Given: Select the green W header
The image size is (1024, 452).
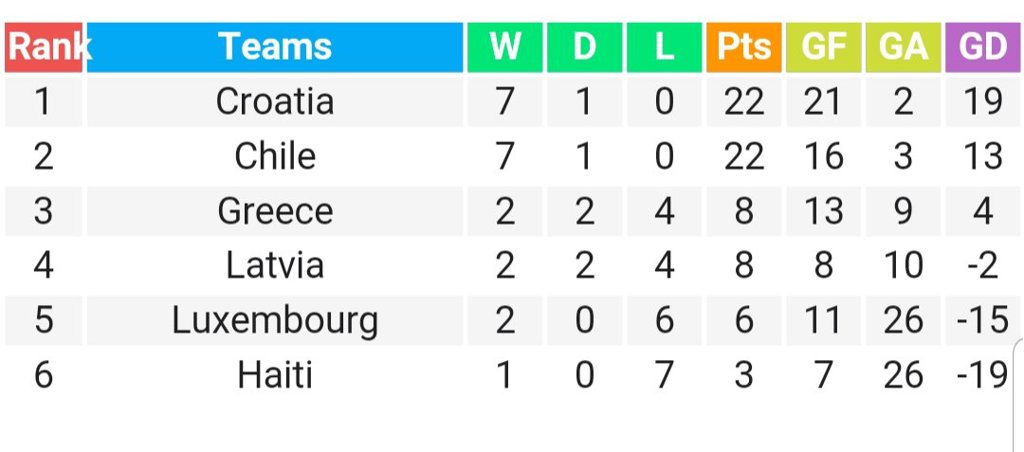Looking at the screenshot, I should click(x=505, y=47).
